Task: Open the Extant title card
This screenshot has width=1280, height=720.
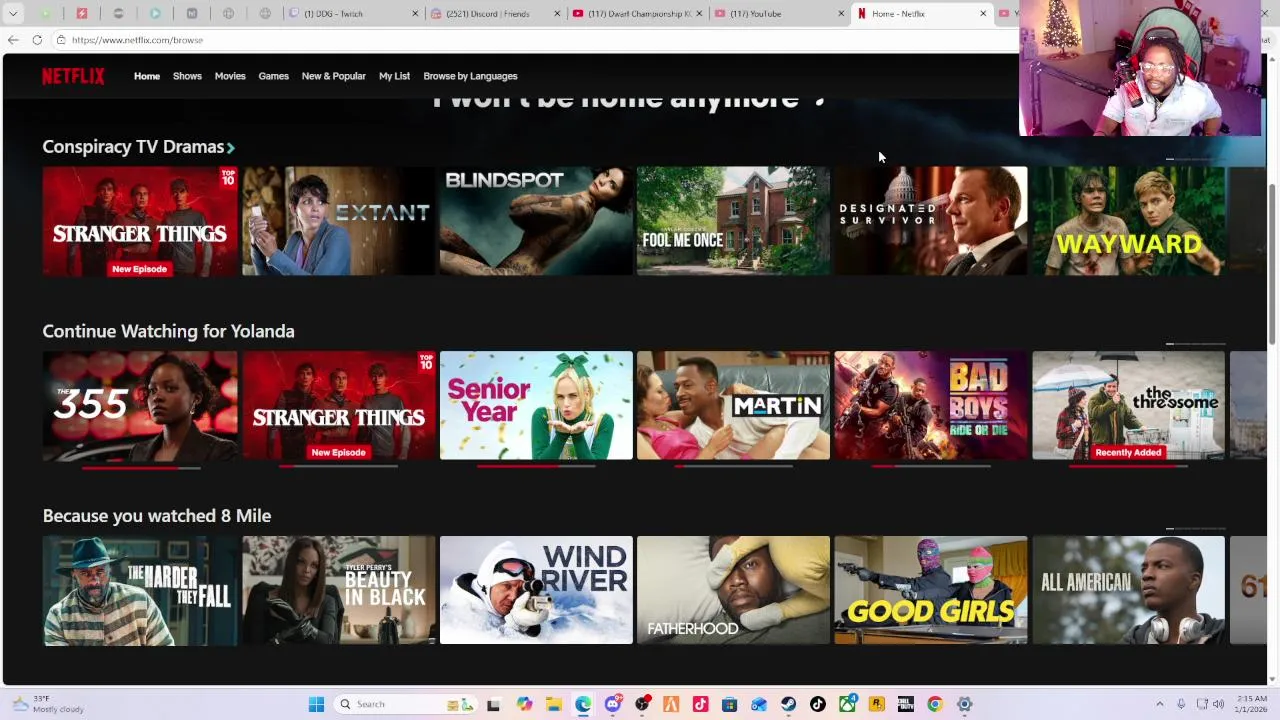Action: (x=338, y=221)
